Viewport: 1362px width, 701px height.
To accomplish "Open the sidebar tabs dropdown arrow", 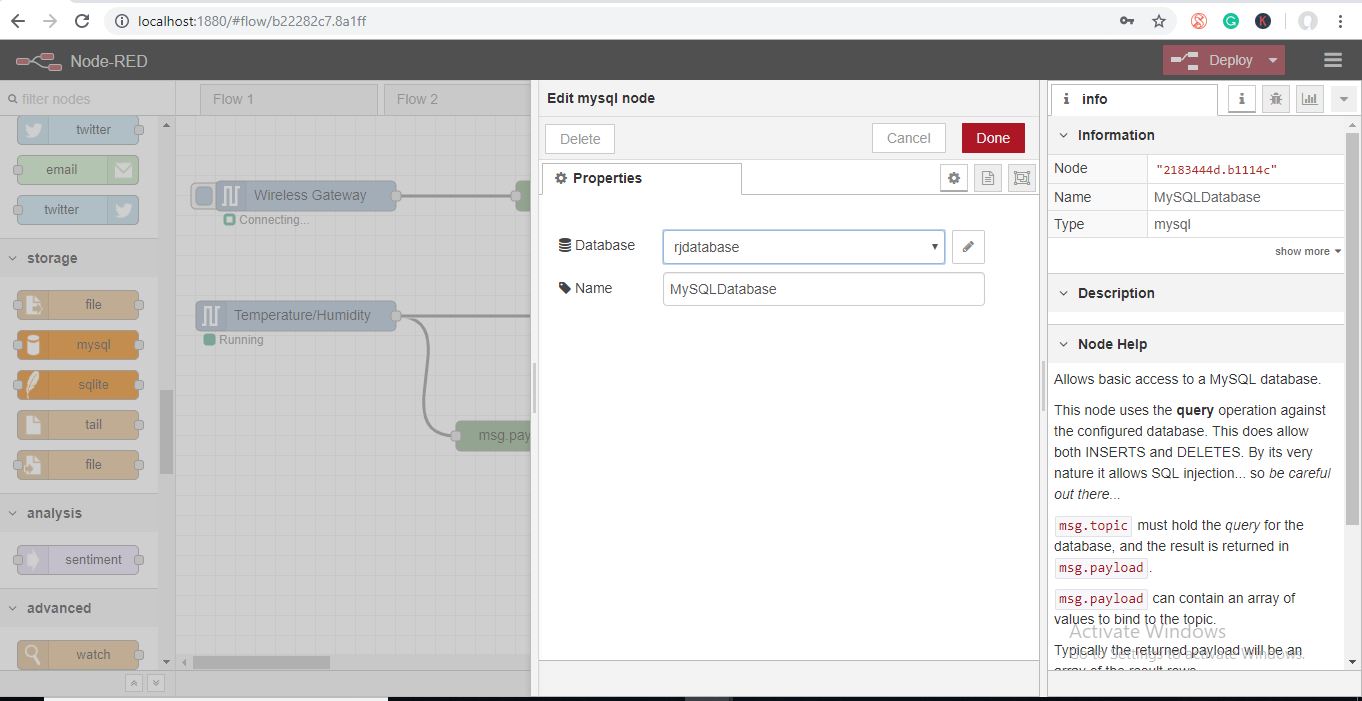I will [1344, 99].
